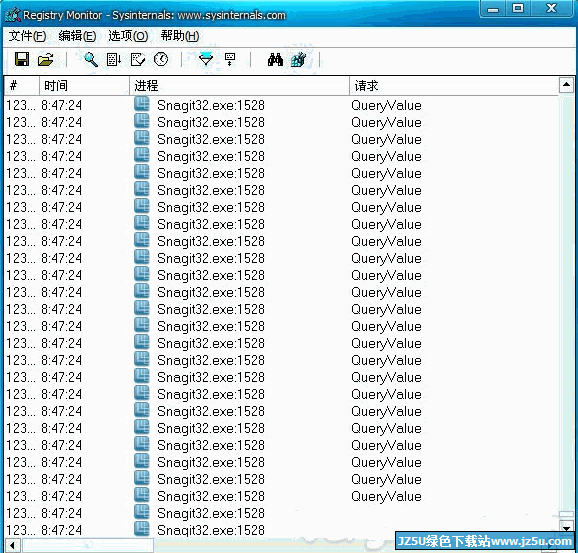Clear the display with eraser icon
This screenshot has width=578, height=553.
coord(138,59)
